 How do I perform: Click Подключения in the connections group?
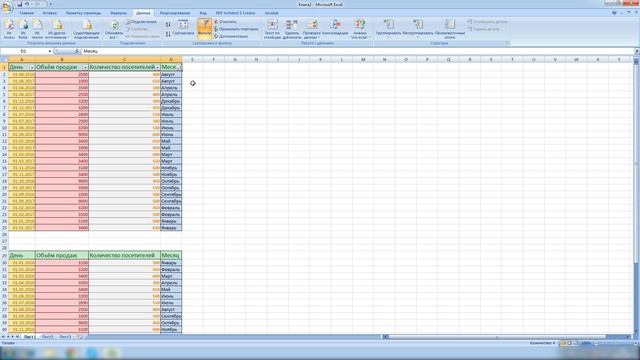[141, 22]
